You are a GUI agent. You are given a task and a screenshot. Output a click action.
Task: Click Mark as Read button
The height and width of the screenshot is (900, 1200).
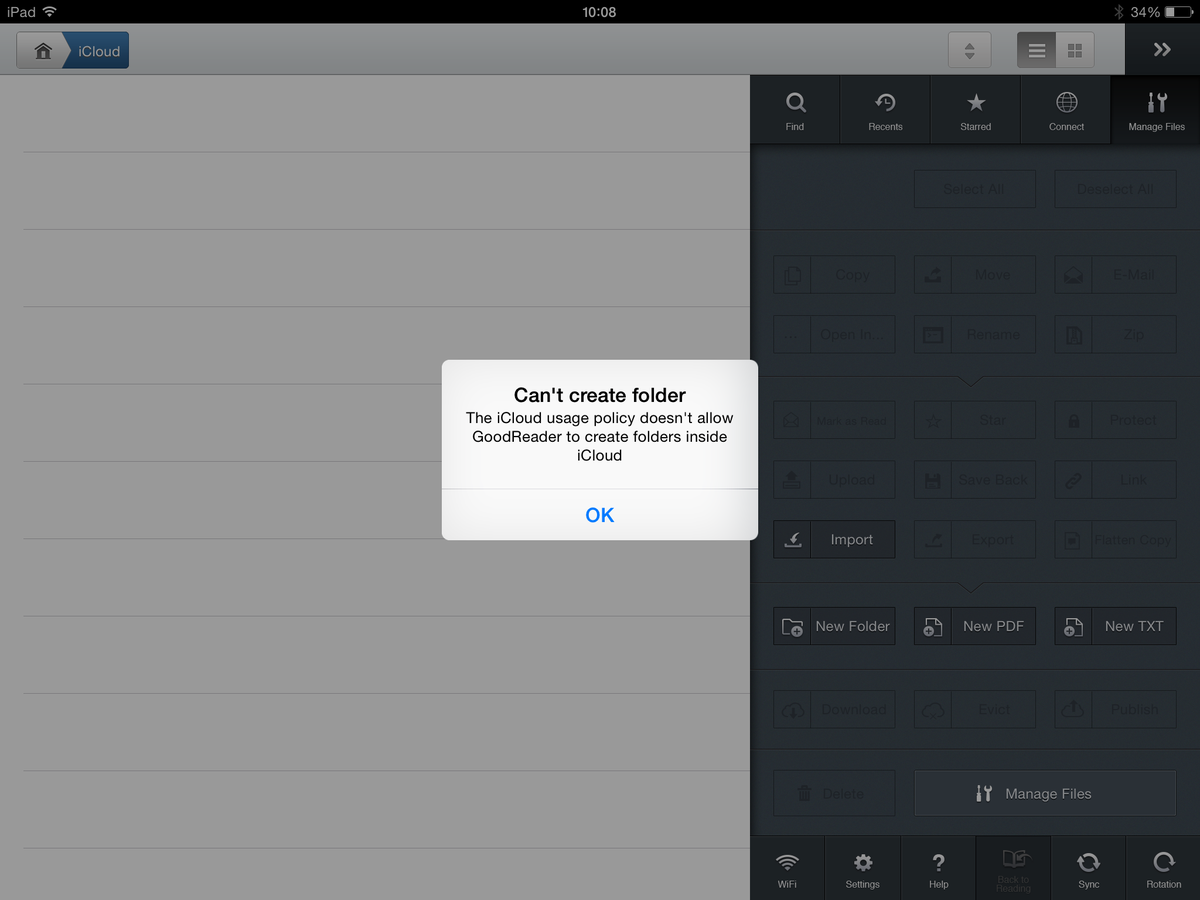[x=834, y=420]
